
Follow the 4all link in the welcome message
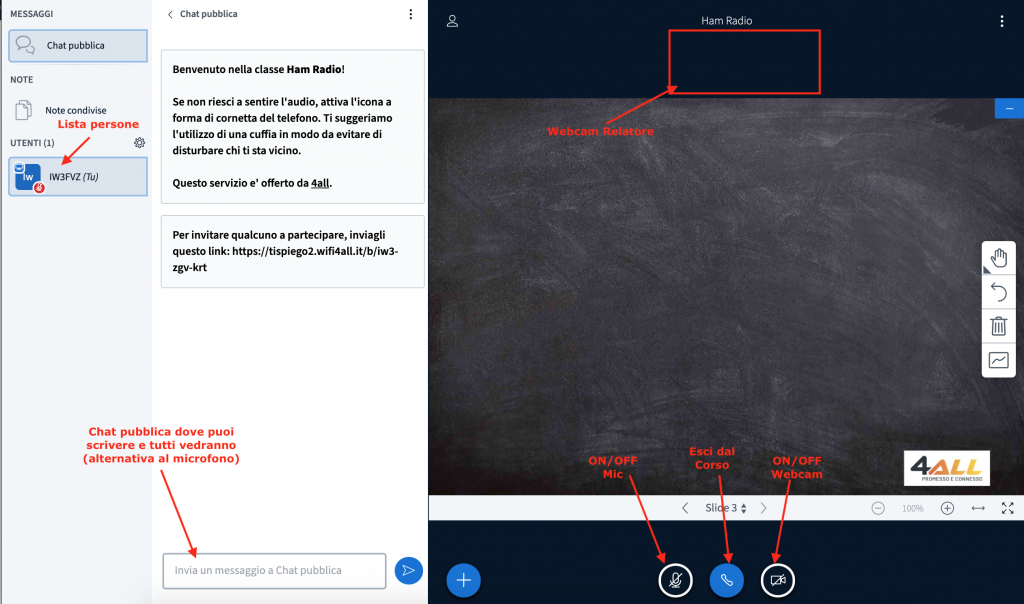click(320, 183)
